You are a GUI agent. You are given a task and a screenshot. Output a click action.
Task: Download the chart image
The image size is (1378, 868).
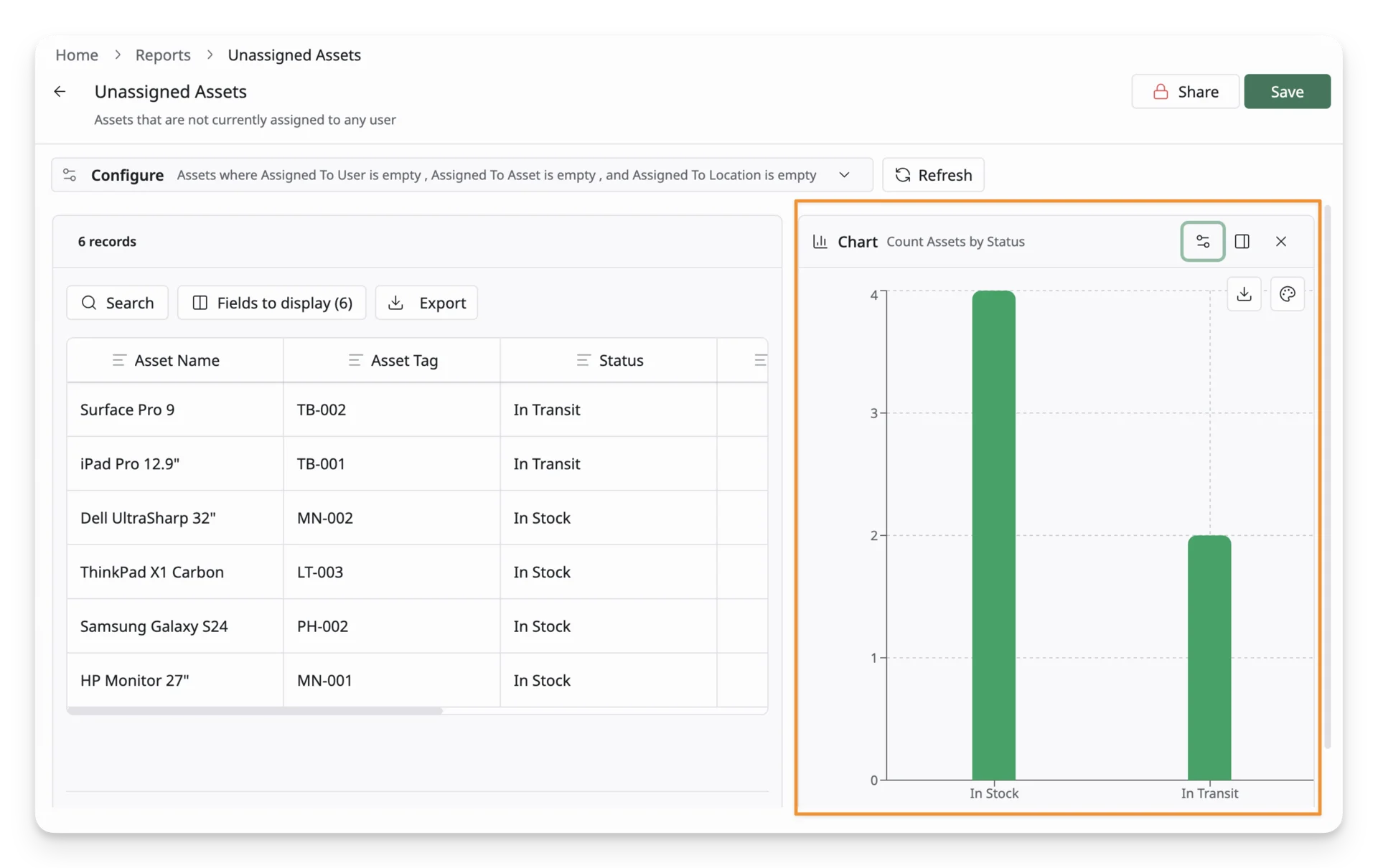coord(1244,294)
